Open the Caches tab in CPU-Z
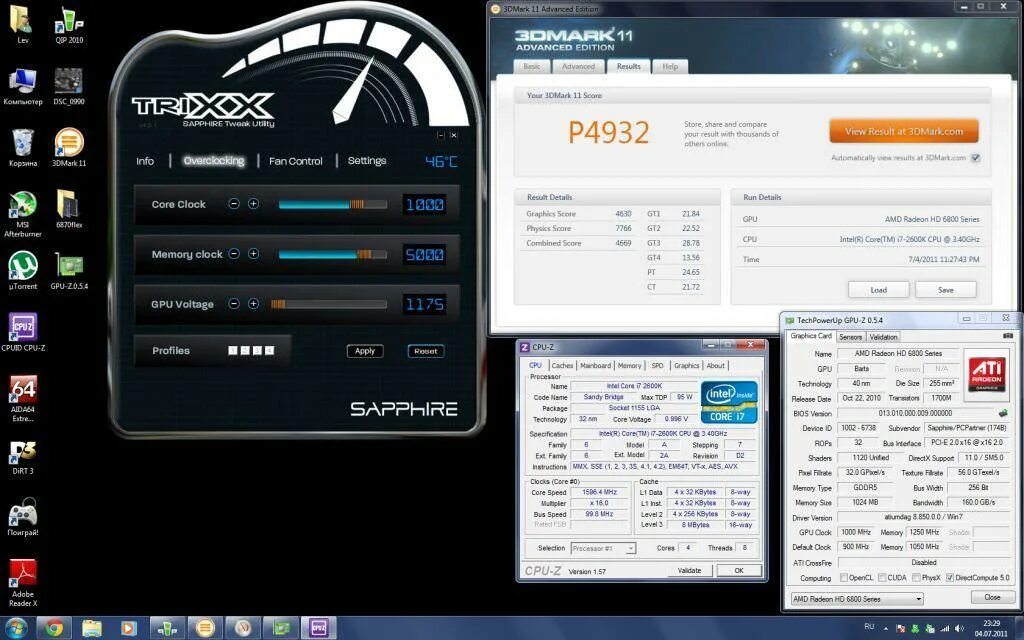The image size is (1024, 640). [562, 366]
